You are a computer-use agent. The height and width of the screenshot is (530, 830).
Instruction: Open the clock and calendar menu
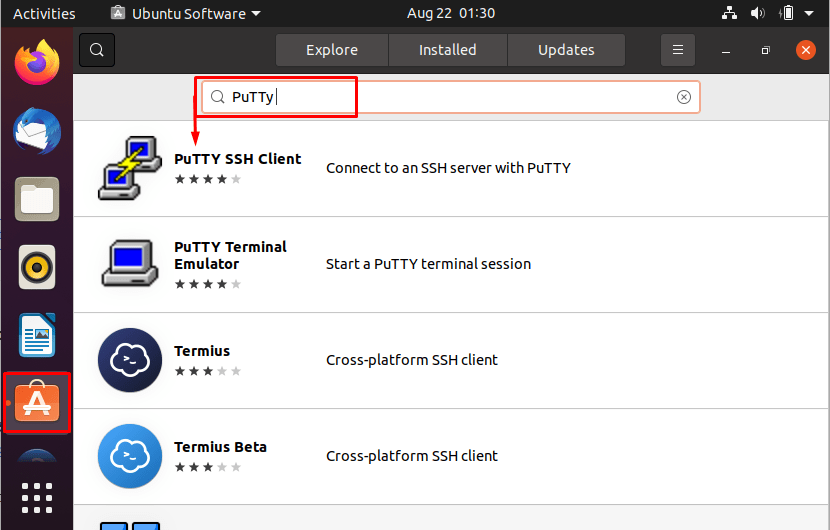[451, 13]
